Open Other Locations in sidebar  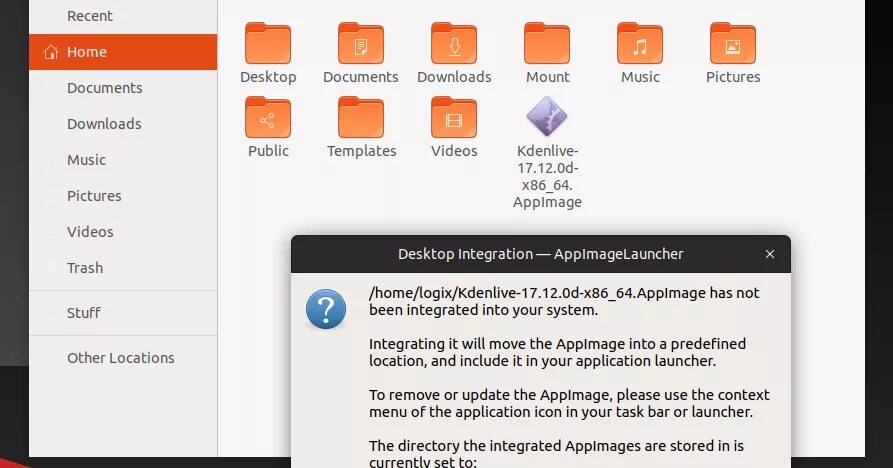point(123,358)
